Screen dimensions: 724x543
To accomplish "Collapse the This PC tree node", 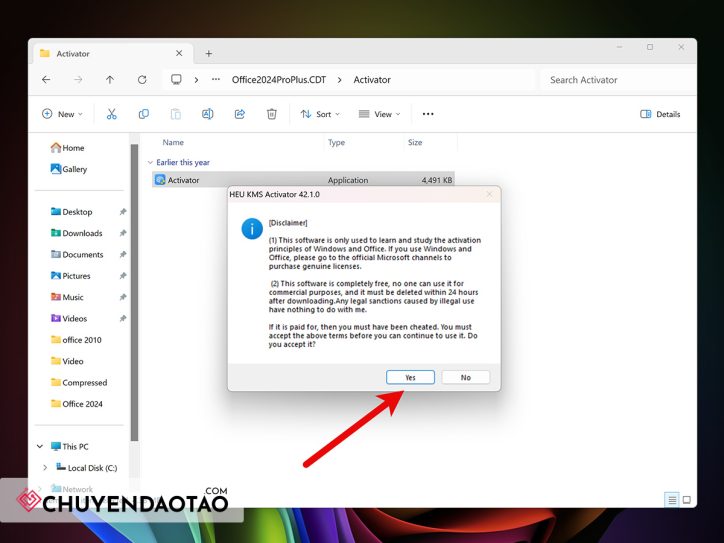I will [40, 446].
